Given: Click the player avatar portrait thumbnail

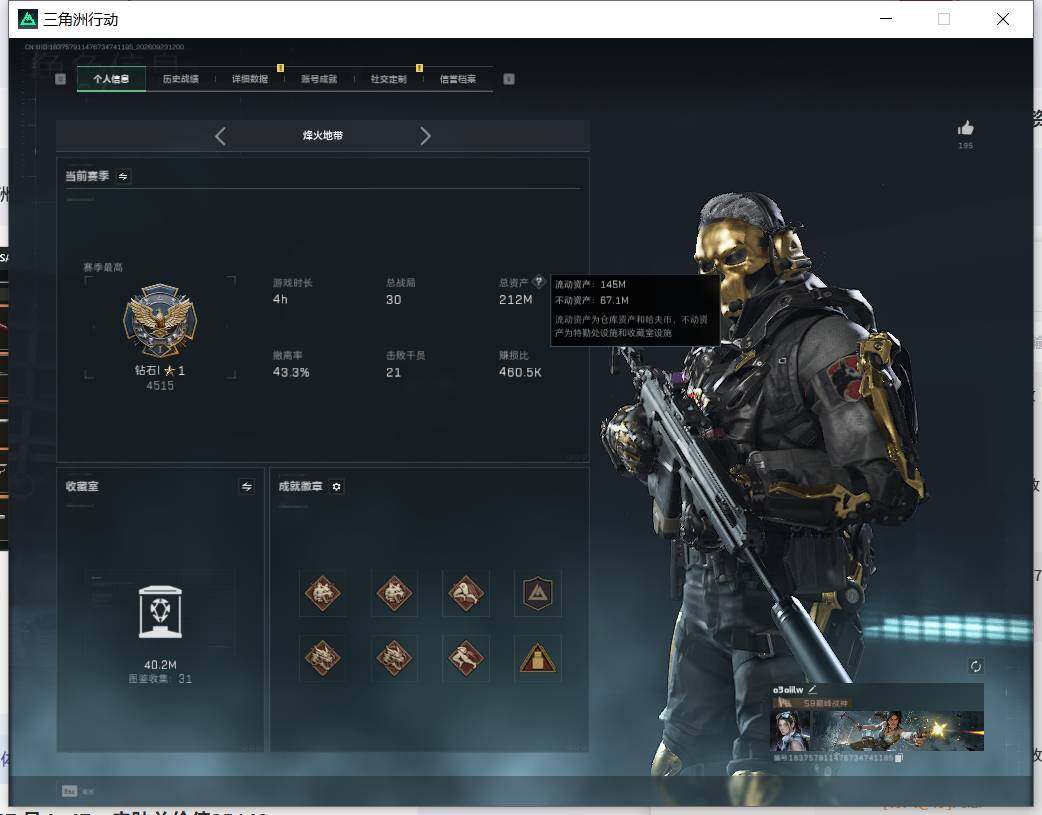Looking at the screenshot, I should coord(791,731).
